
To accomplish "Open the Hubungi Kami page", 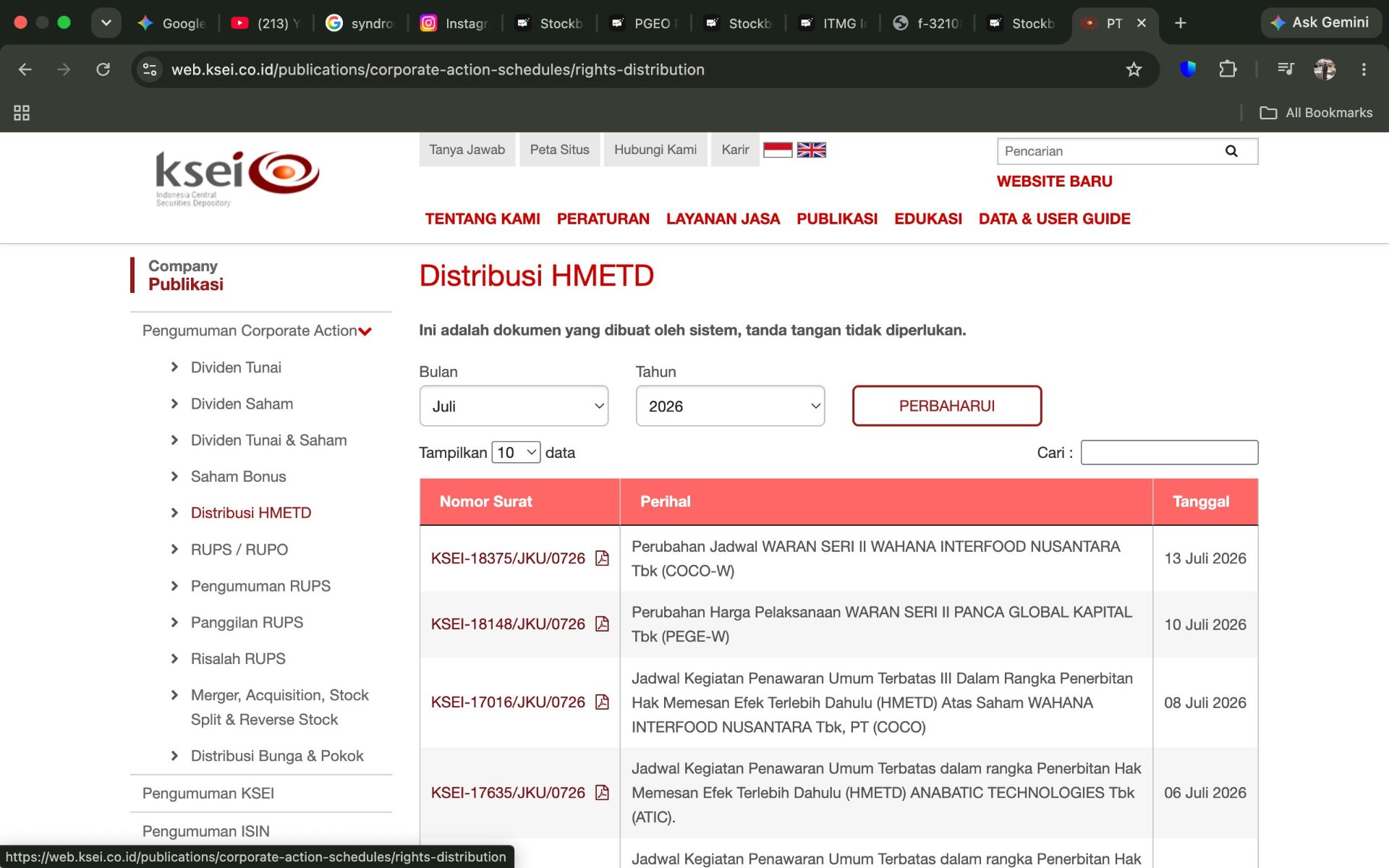I will (655, 150).
